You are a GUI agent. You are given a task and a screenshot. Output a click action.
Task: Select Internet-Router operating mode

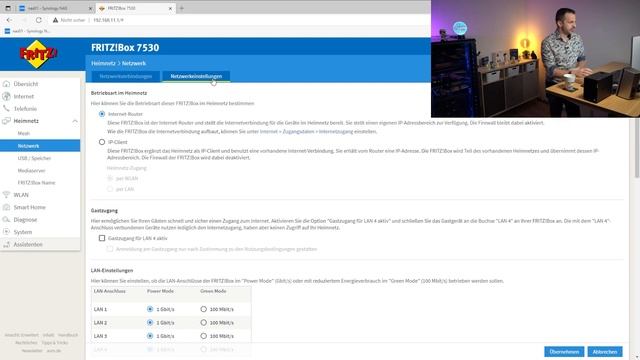tap(102, 114)
